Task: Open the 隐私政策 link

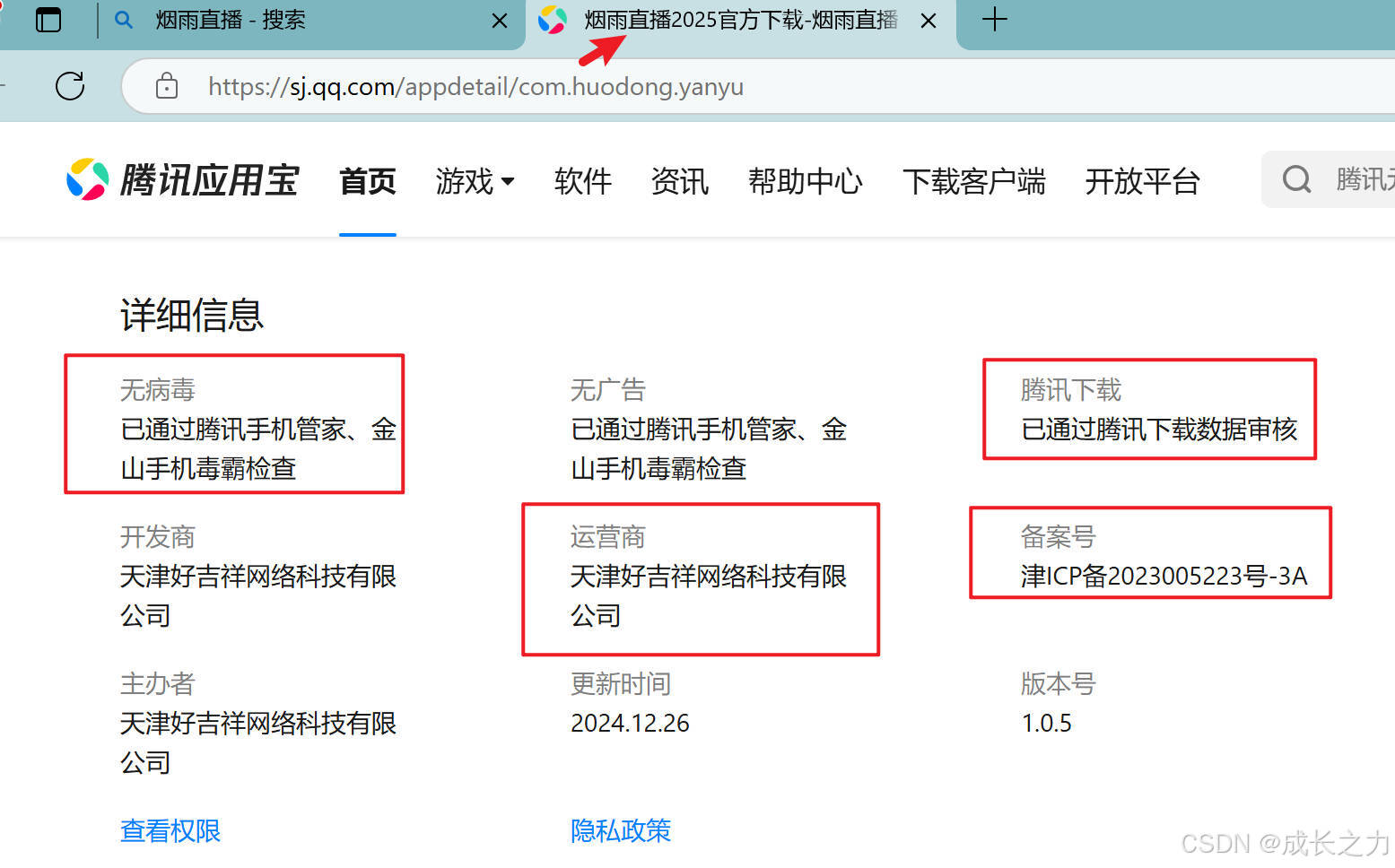Action: point(621,830)
